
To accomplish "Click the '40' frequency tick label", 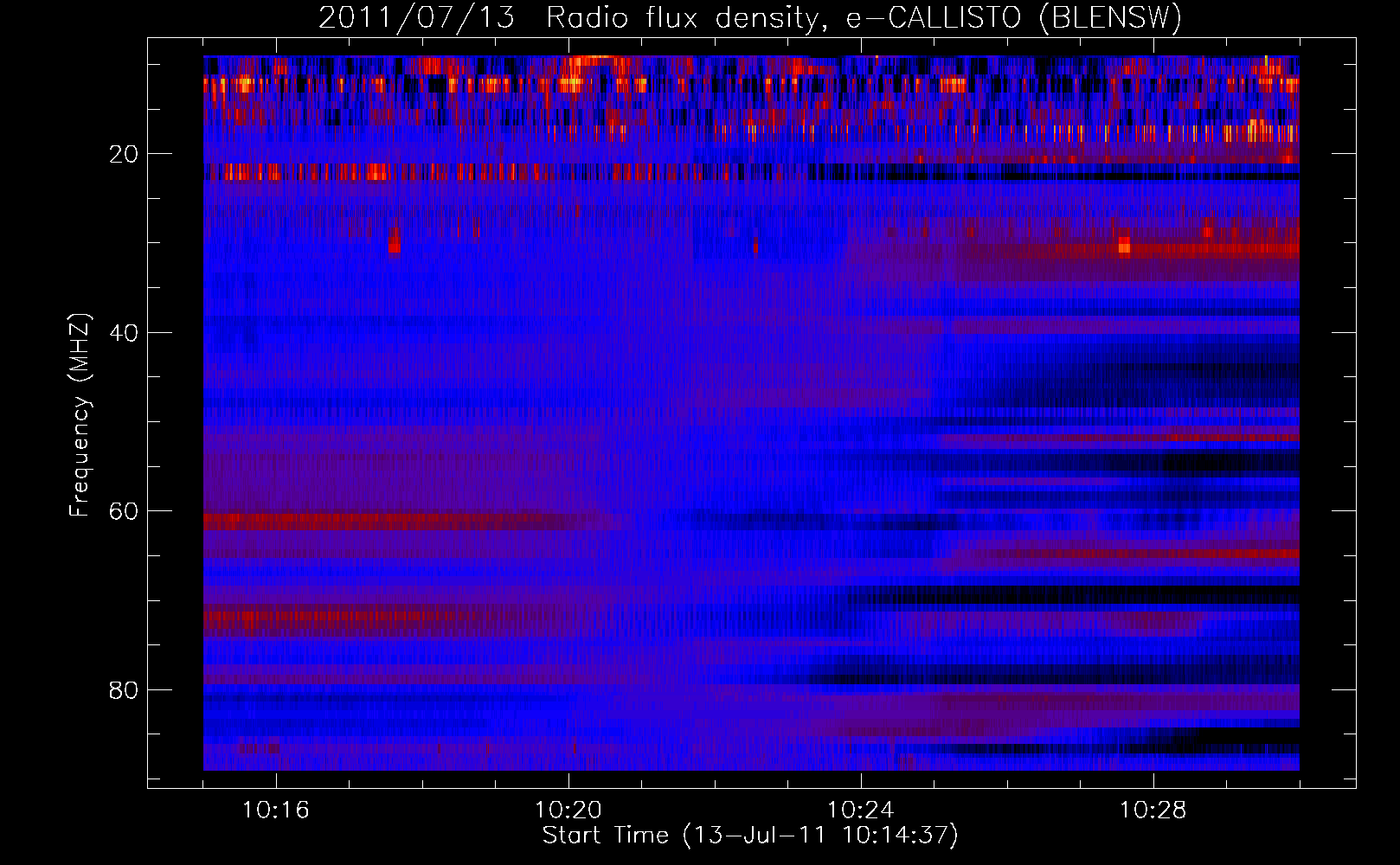I will click(x=125, y=333).
